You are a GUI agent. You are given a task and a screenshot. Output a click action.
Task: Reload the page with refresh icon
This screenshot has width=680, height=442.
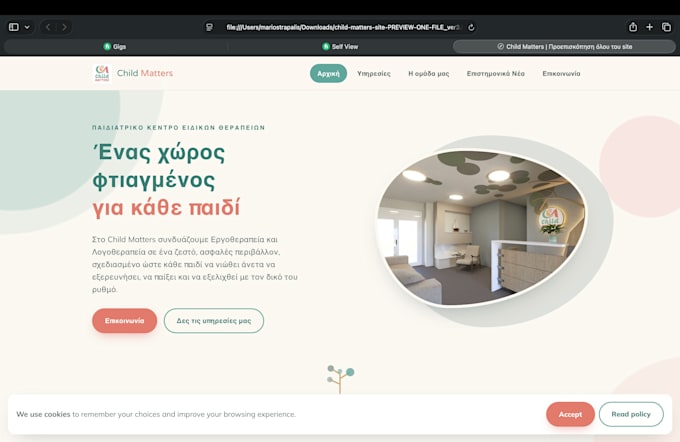point(471,27)
